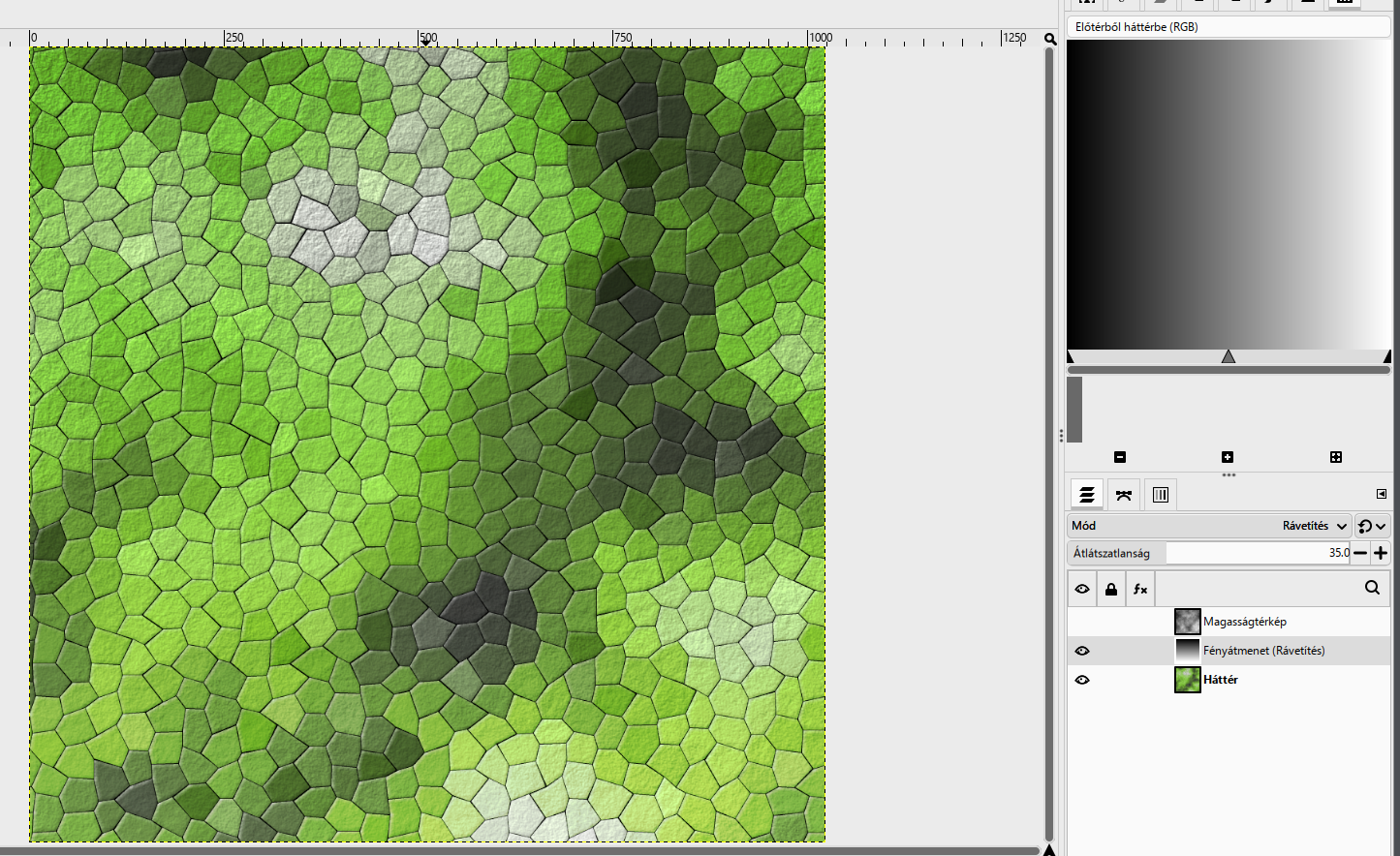1400x856 pixels.
Task: Increase Átlátszatlanság with the plus button
Action: pos(1381,553)
